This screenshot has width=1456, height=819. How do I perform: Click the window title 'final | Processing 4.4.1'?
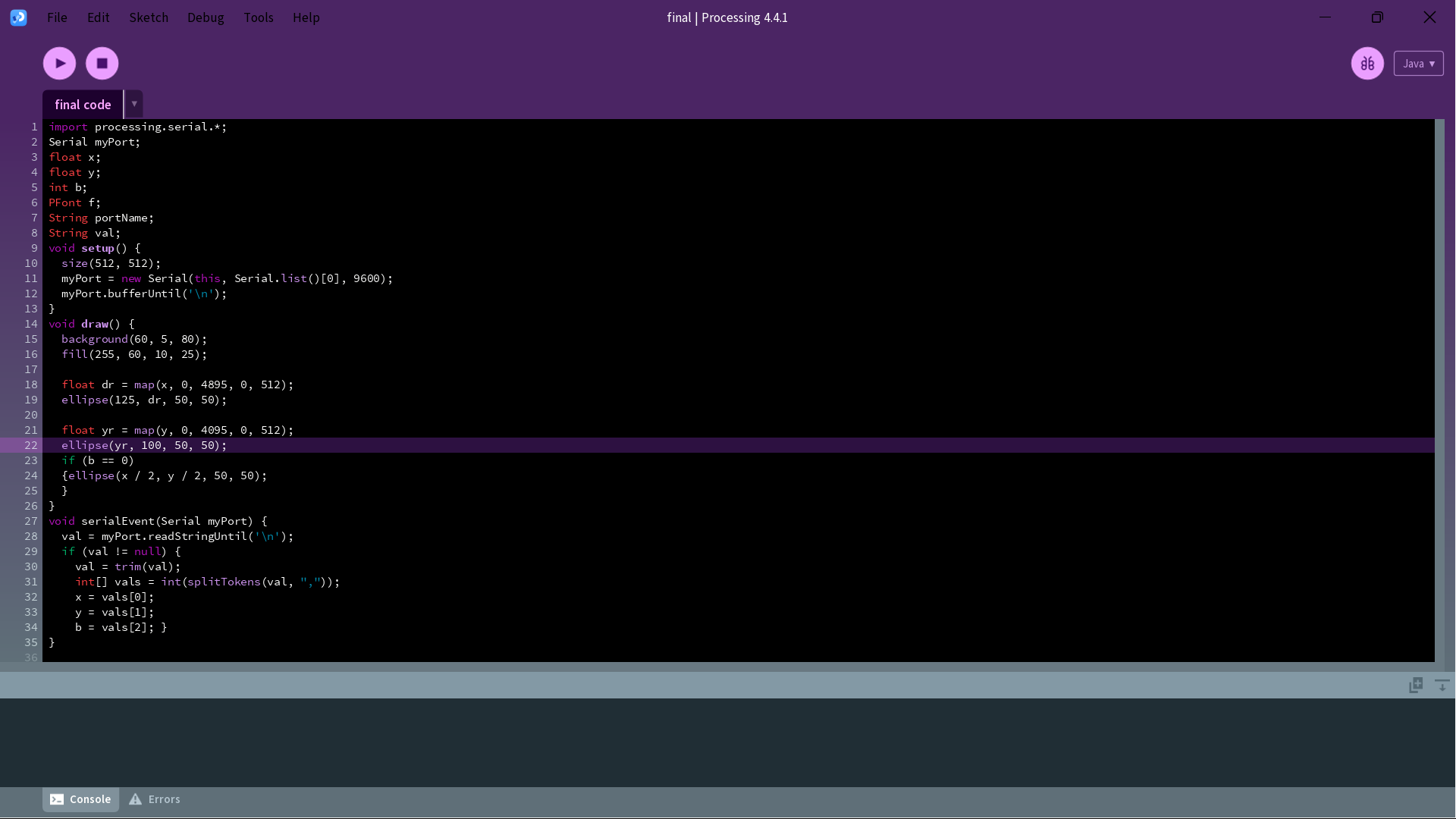click(727, 17)
